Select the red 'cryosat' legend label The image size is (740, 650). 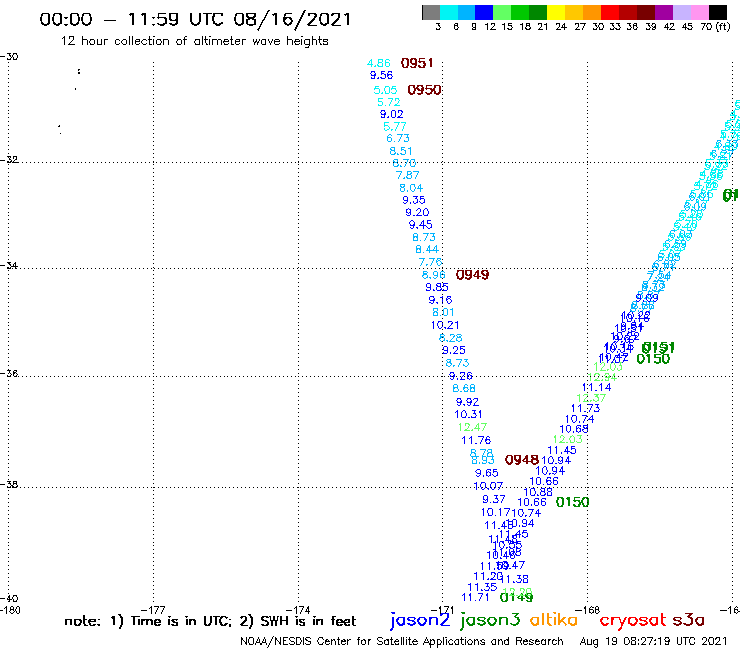pyautogui.click(x=633, y=620)
